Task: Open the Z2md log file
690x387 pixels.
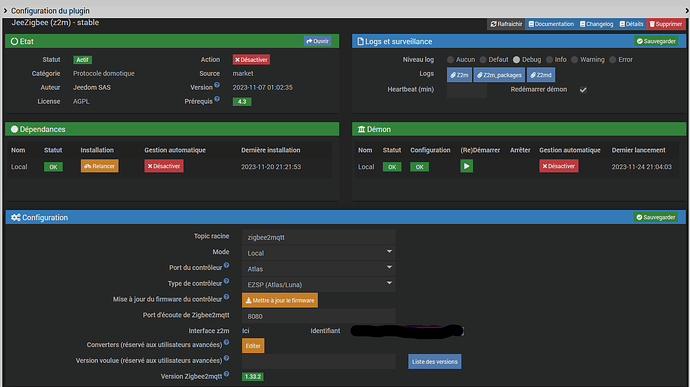Action: pos(541,75)
